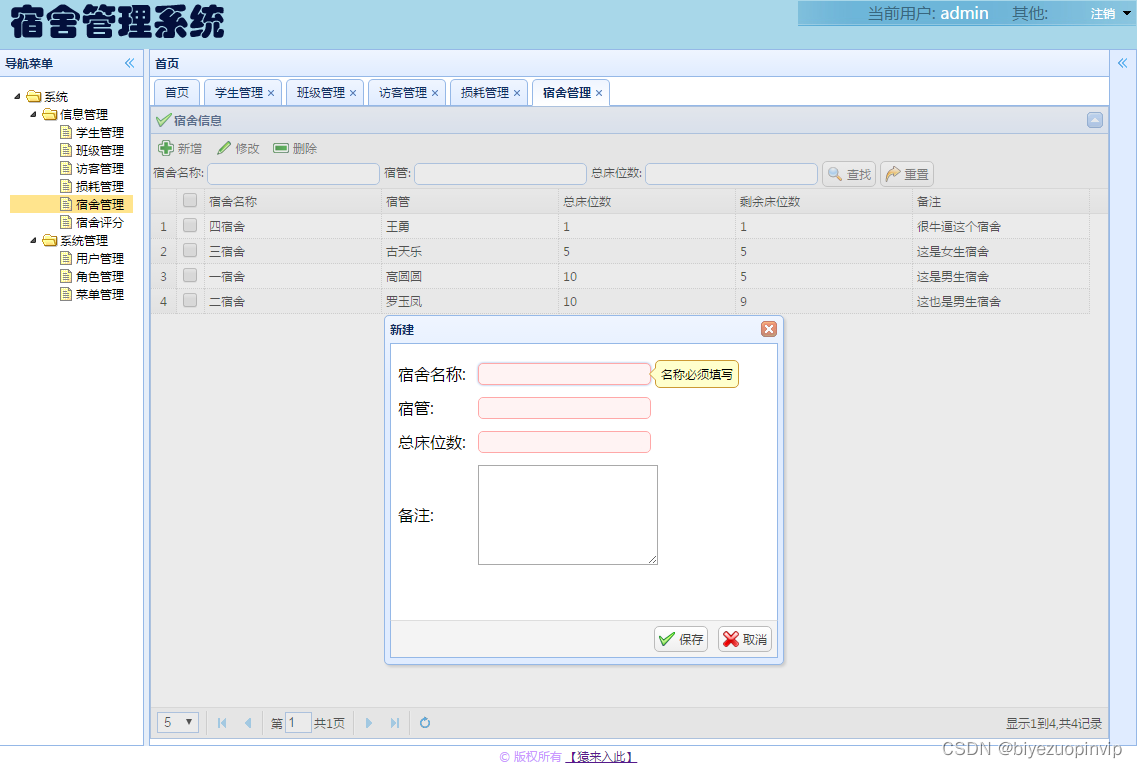Click the 保存 button in the 新建 dialog

tap(680, 638)
